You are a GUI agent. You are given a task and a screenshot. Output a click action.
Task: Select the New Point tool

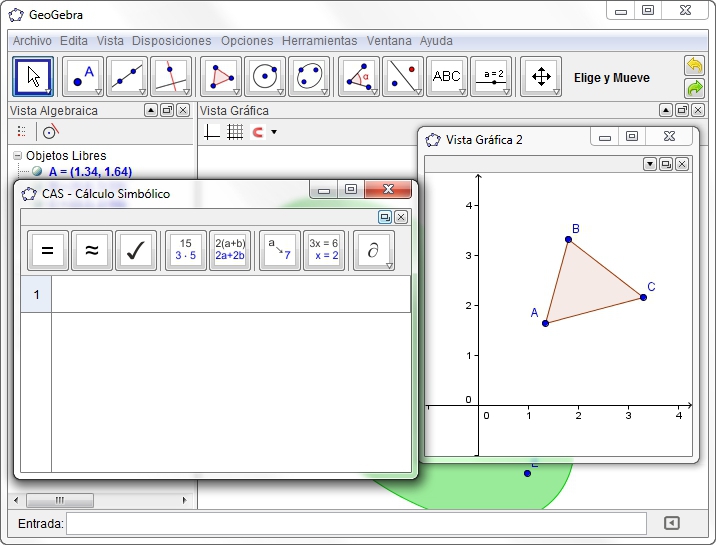click(x=83, y=77)
